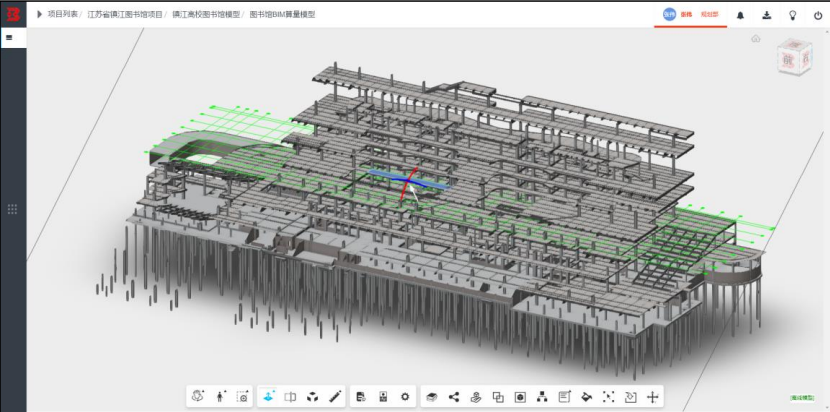Click the power logout icon

point(818,15)
